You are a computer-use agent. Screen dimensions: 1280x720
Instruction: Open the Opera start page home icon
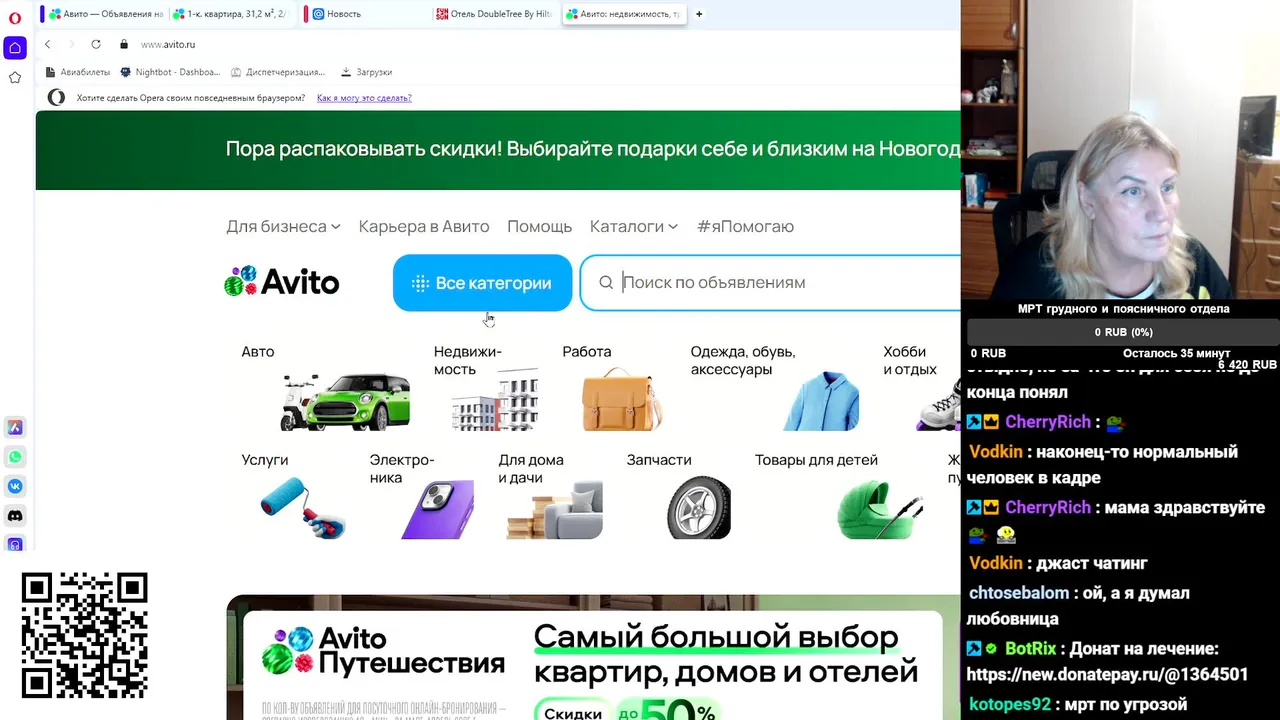click(15, 48)
